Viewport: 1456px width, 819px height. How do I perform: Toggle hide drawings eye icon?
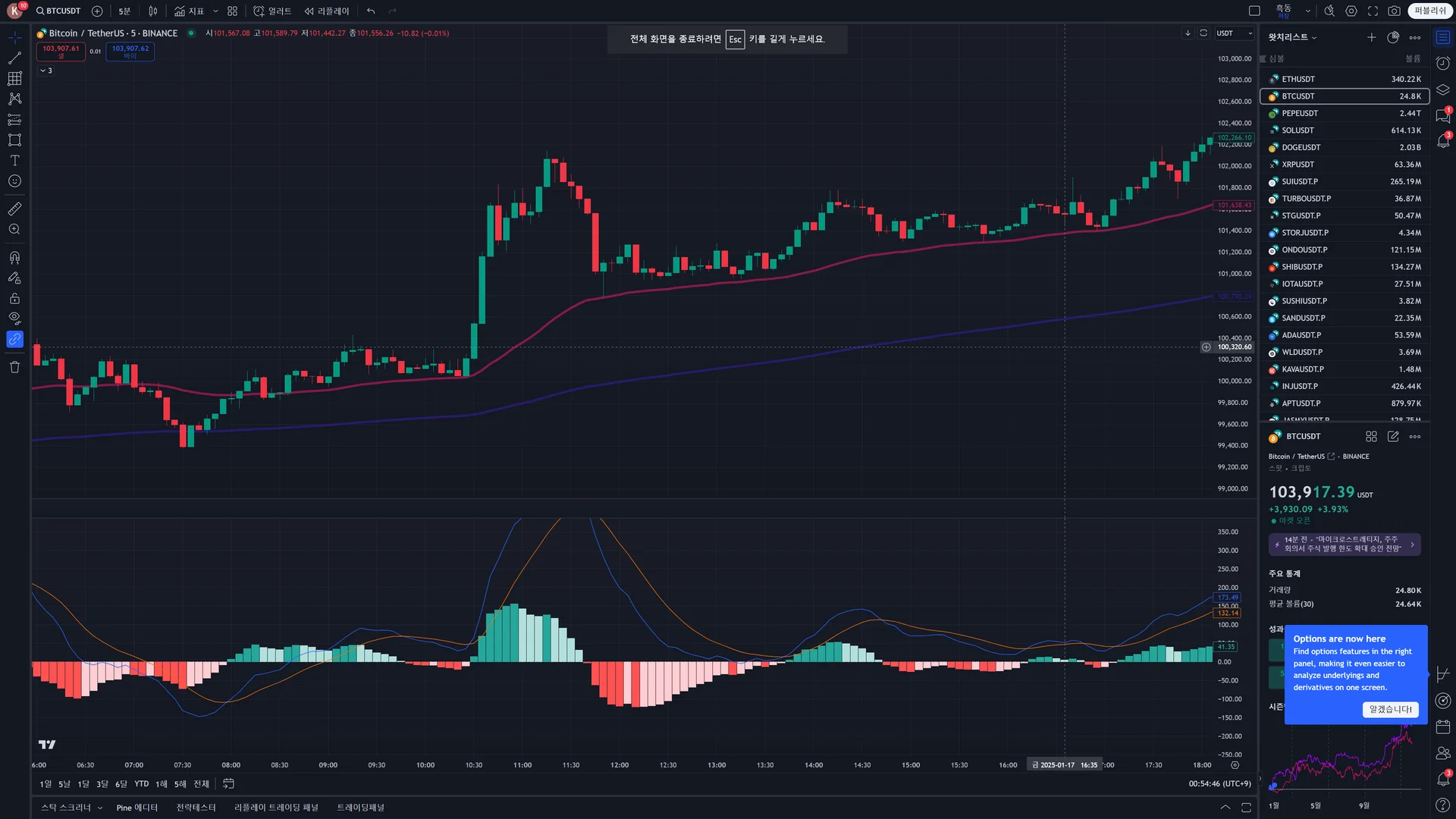pyautogui.click(x=14, y=318)
